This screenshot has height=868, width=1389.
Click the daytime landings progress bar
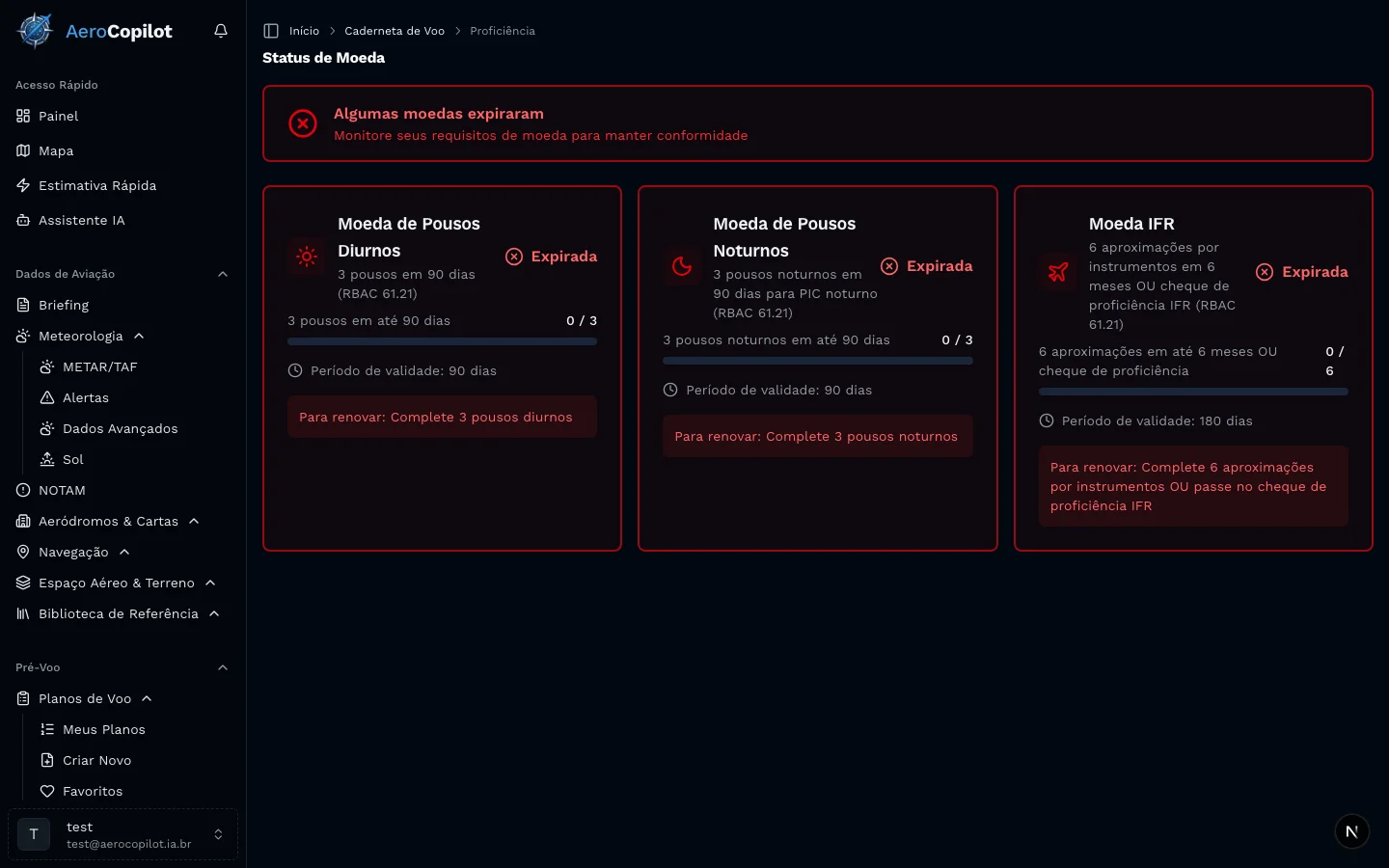tap(442, 341)
